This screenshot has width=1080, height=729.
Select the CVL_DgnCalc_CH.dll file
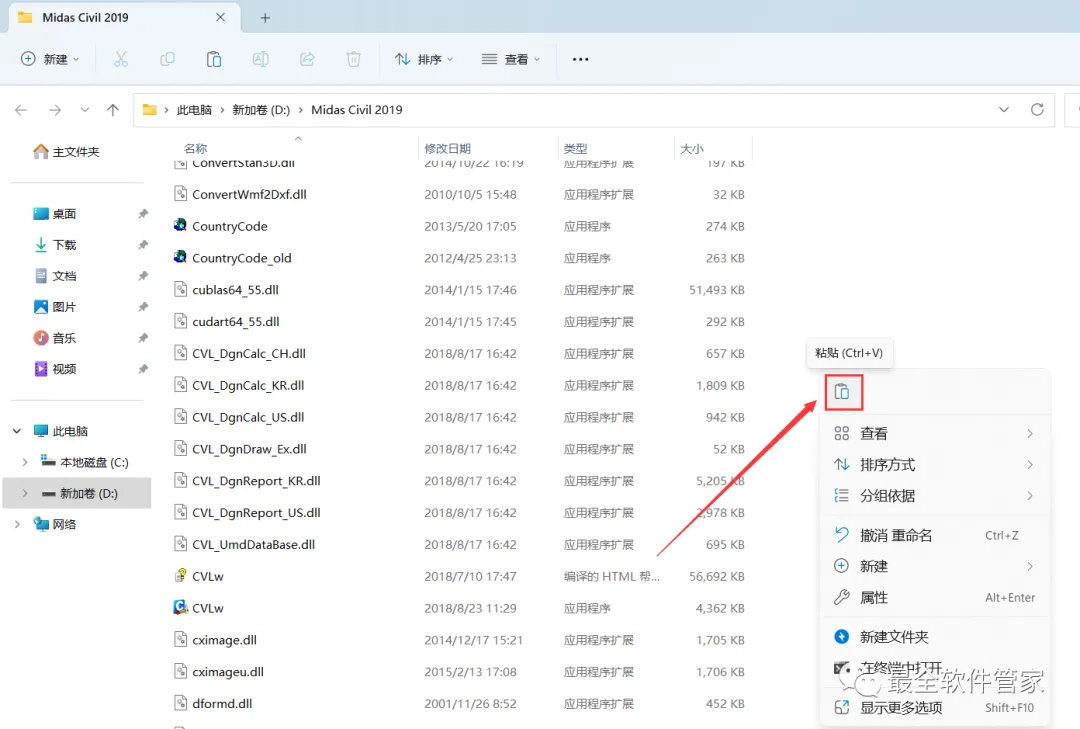240,353
